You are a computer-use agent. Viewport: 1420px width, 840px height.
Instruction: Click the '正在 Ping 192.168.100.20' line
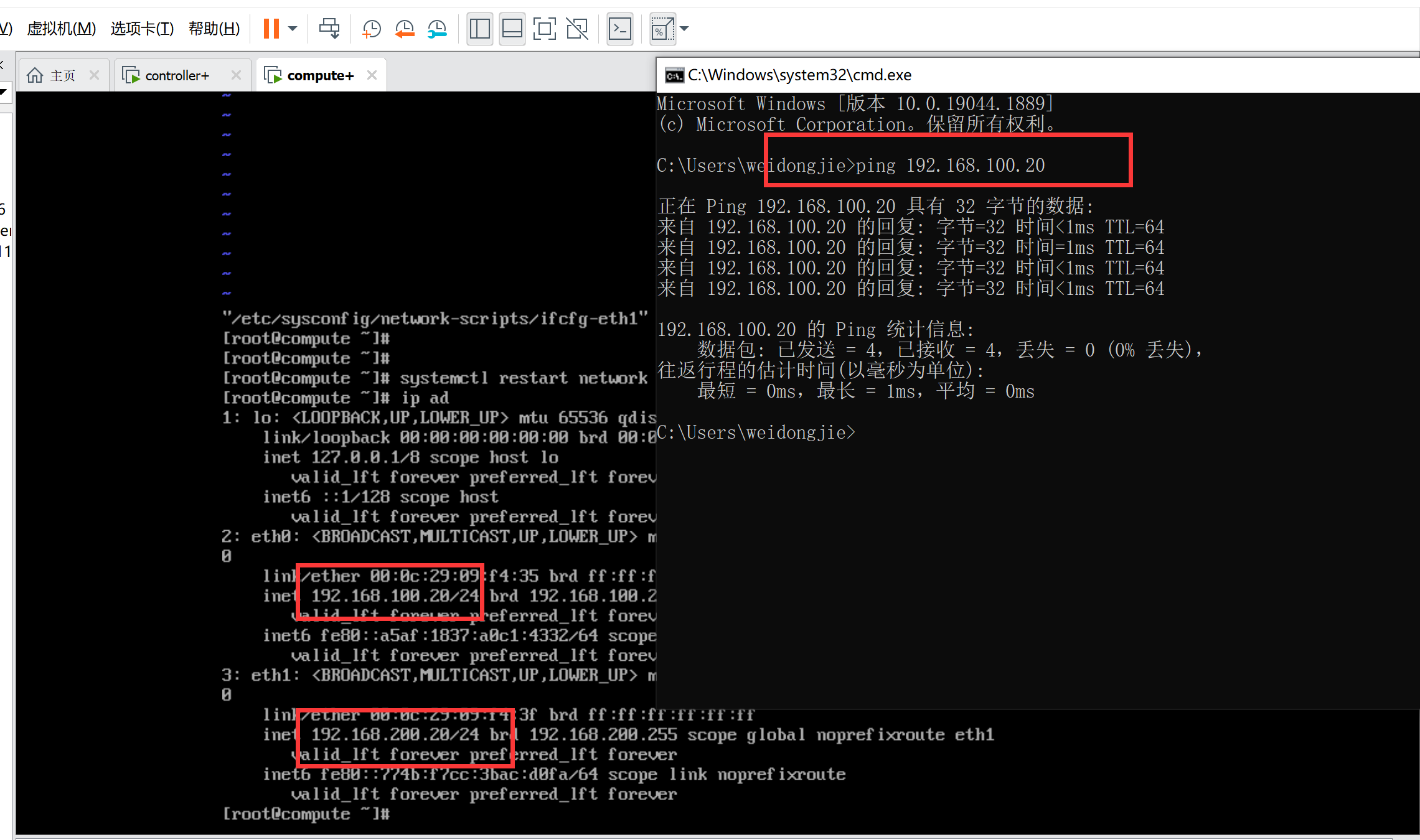tap(875, 206)
